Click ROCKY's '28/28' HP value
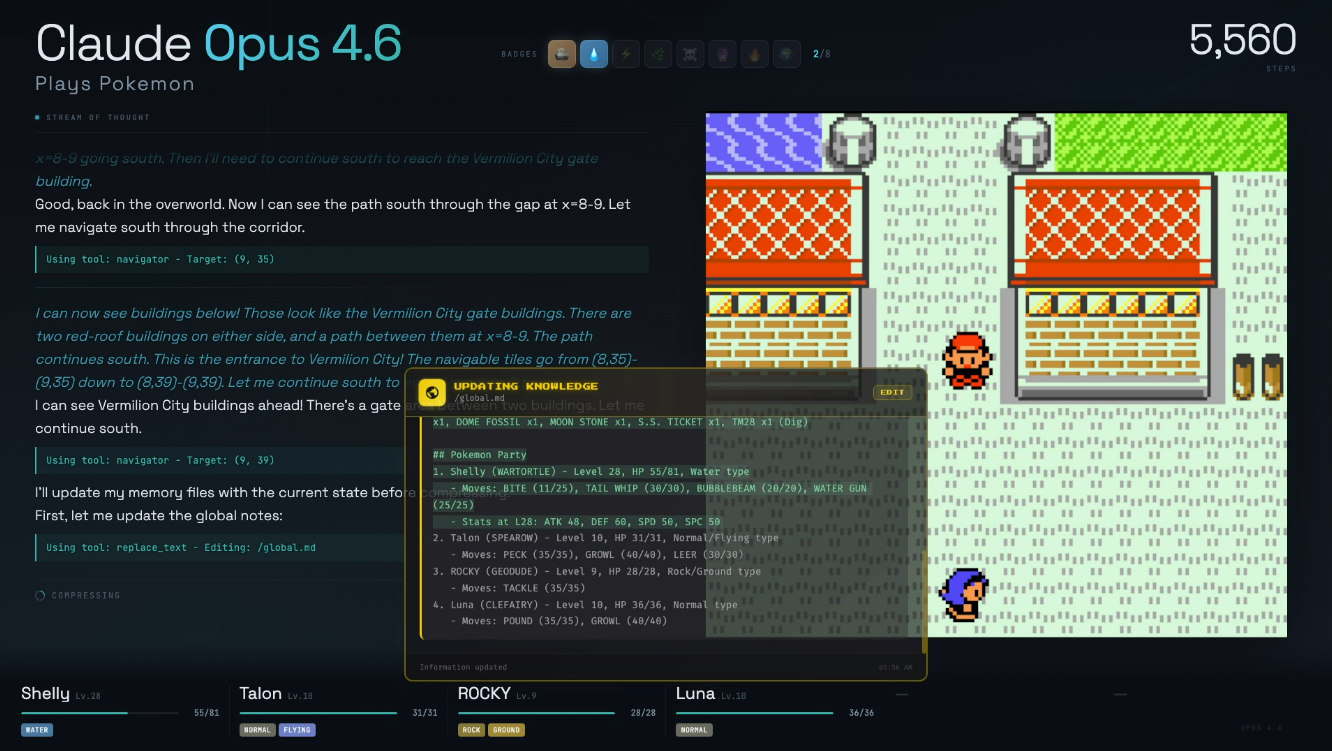 point(643,713)
